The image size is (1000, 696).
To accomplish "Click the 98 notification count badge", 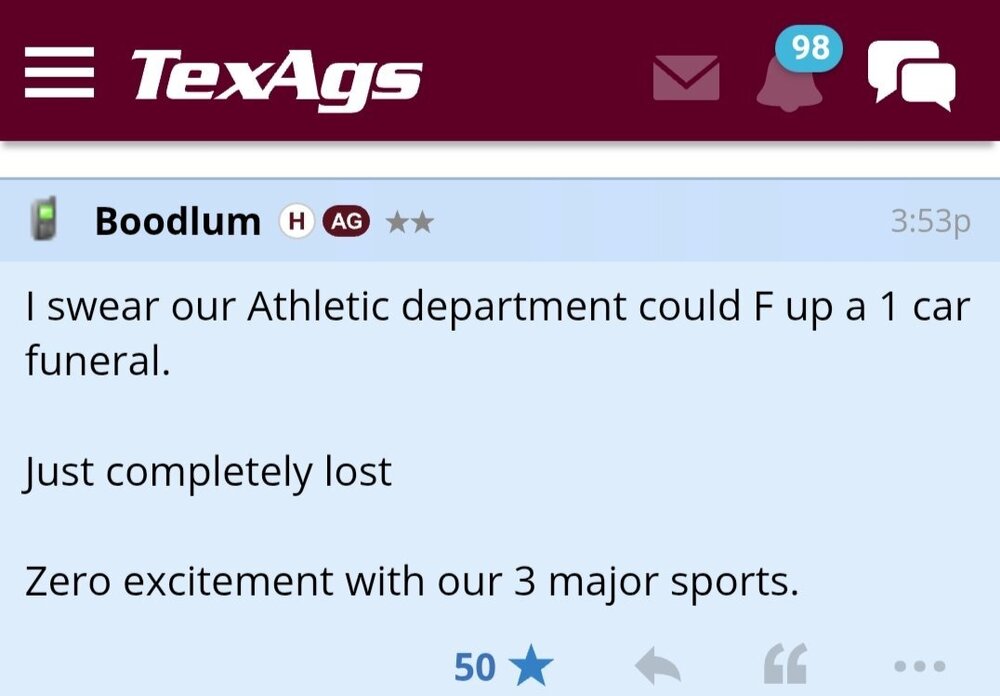I will click(809, 47).
